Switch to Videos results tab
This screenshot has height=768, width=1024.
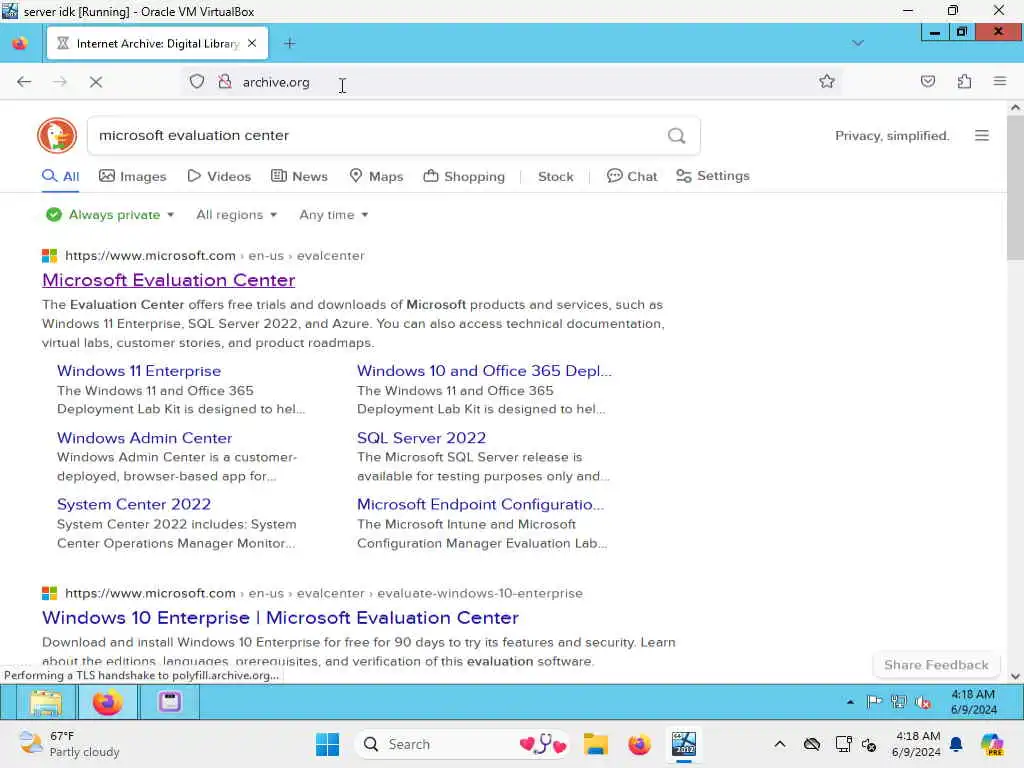pyautogui.click(x=219, y=176)
